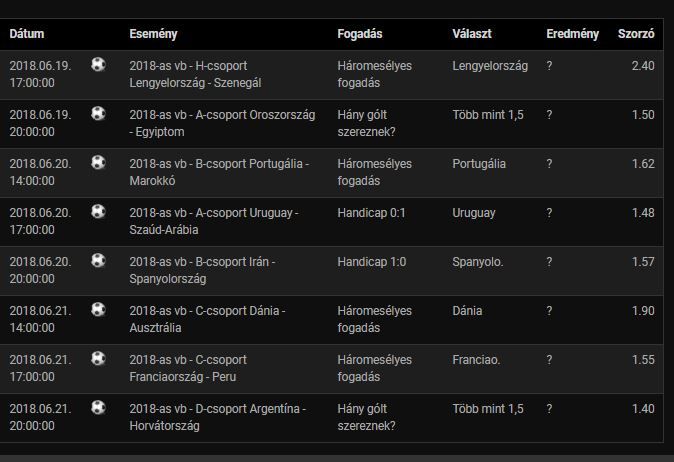Sort by the Esemény column header
This screenshot has width=674, height=462.
153,34
